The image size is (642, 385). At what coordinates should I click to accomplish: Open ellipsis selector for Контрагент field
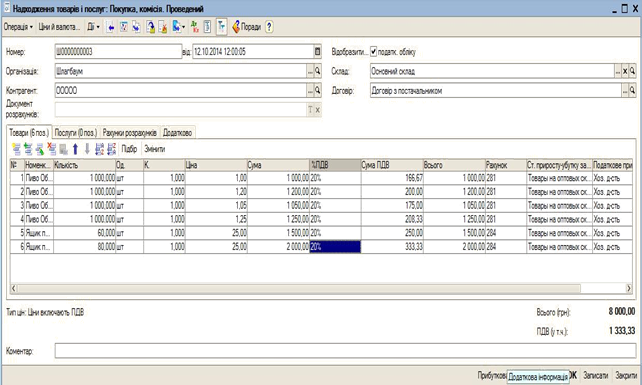point(310,91)
